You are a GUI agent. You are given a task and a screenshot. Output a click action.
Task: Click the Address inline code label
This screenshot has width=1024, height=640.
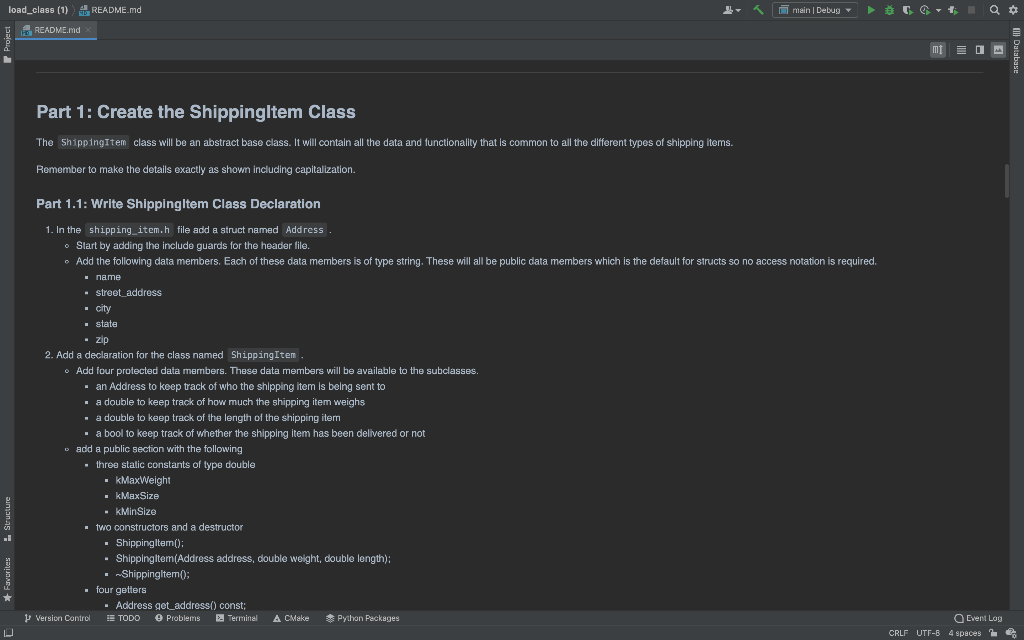tap(304, 230)
